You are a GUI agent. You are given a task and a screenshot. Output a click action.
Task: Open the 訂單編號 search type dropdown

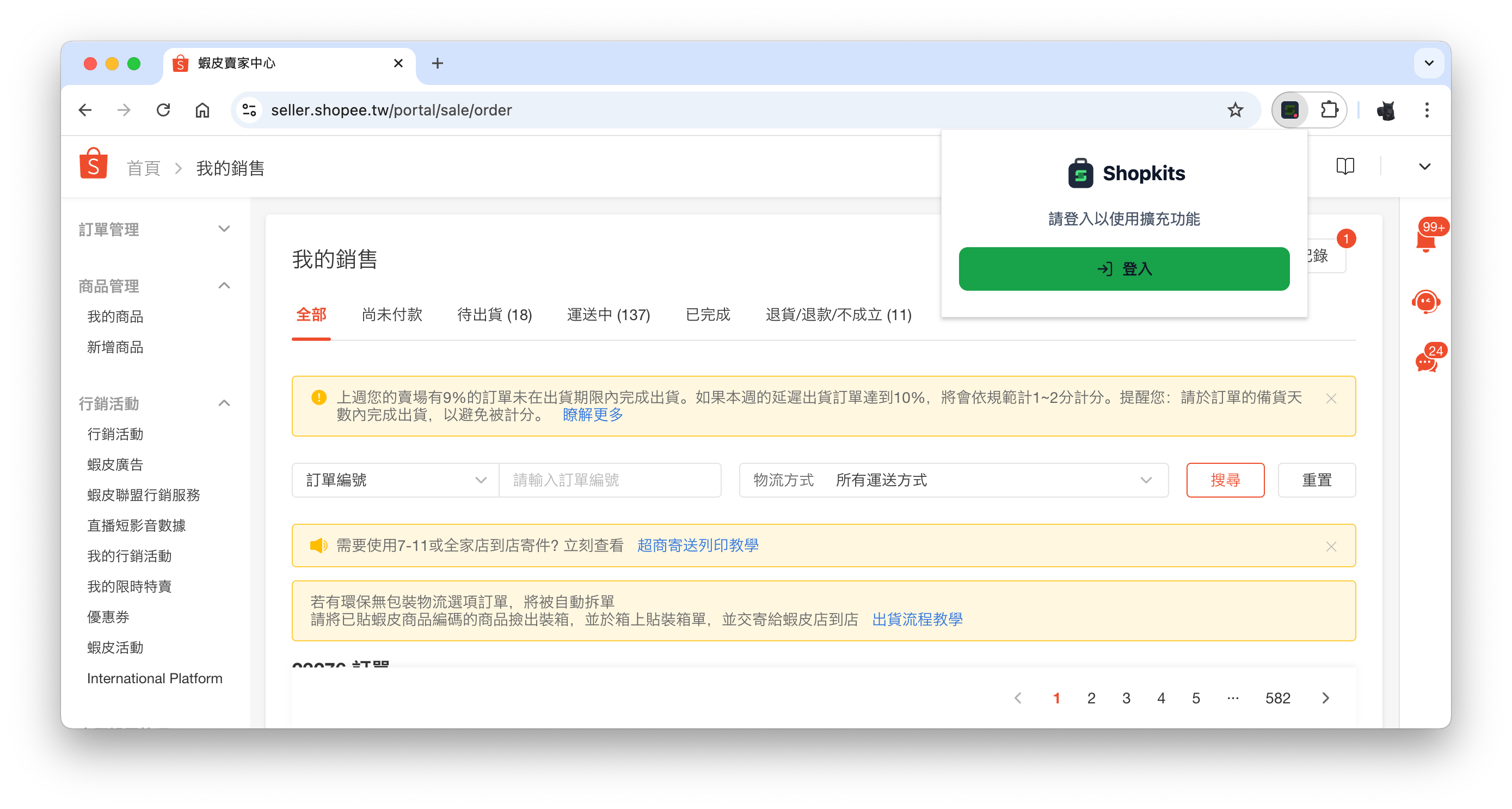[395, 480]
